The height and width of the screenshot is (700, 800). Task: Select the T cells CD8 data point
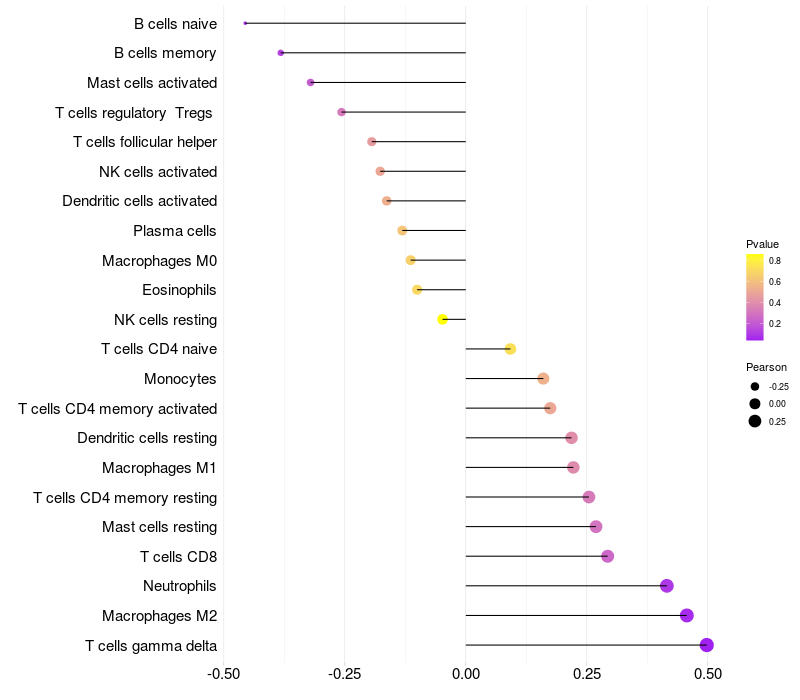(x=607, y=556)
